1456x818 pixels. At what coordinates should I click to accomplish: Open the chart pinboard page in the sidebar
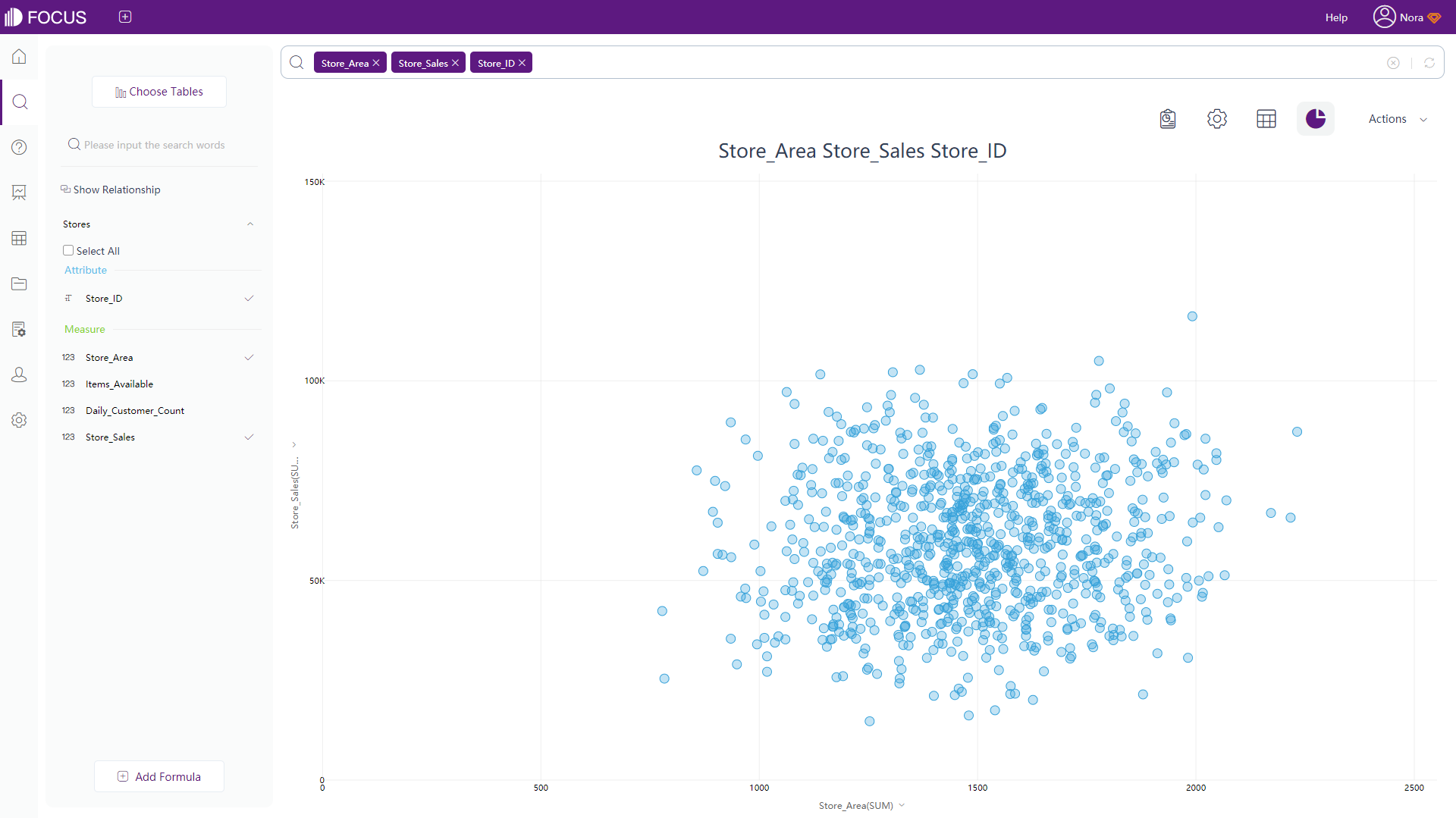click(19, 193)
